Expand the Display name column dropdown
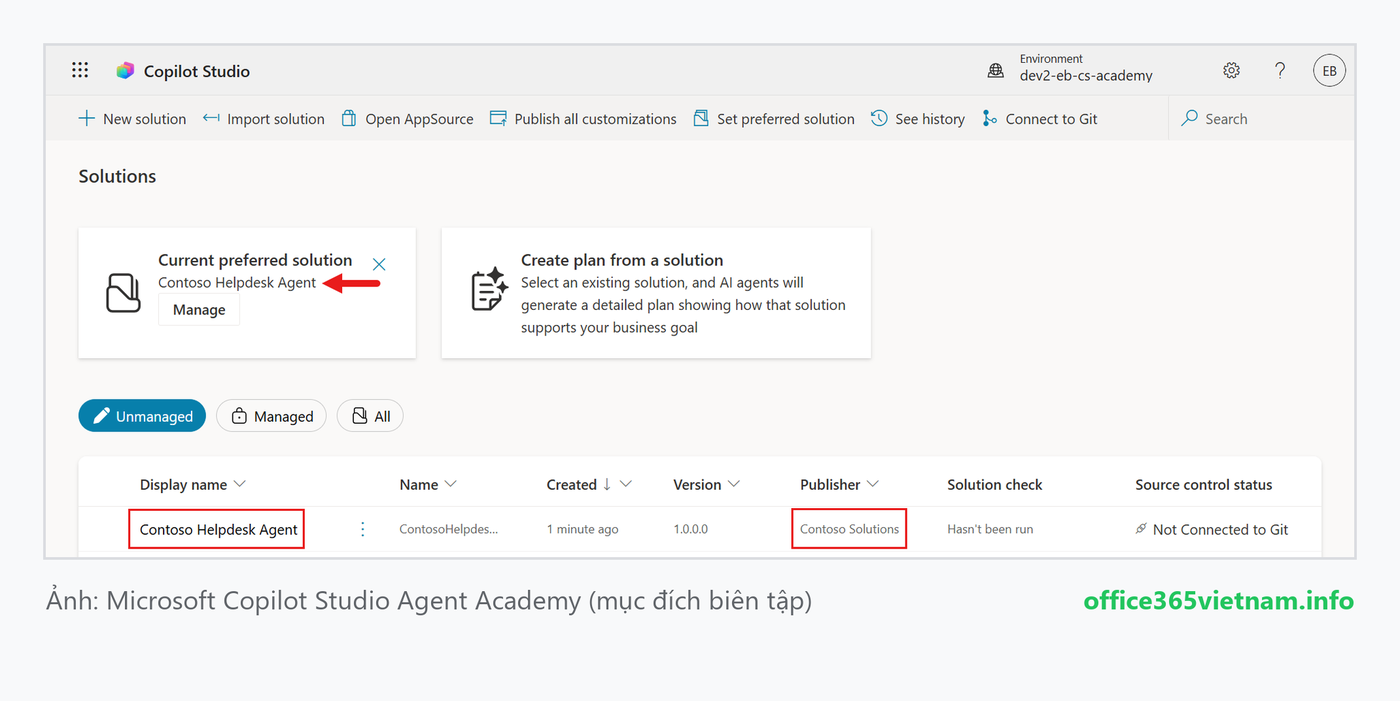This screenshot has width=1400, height=701. pyautogui.click(x=239, y=484)
